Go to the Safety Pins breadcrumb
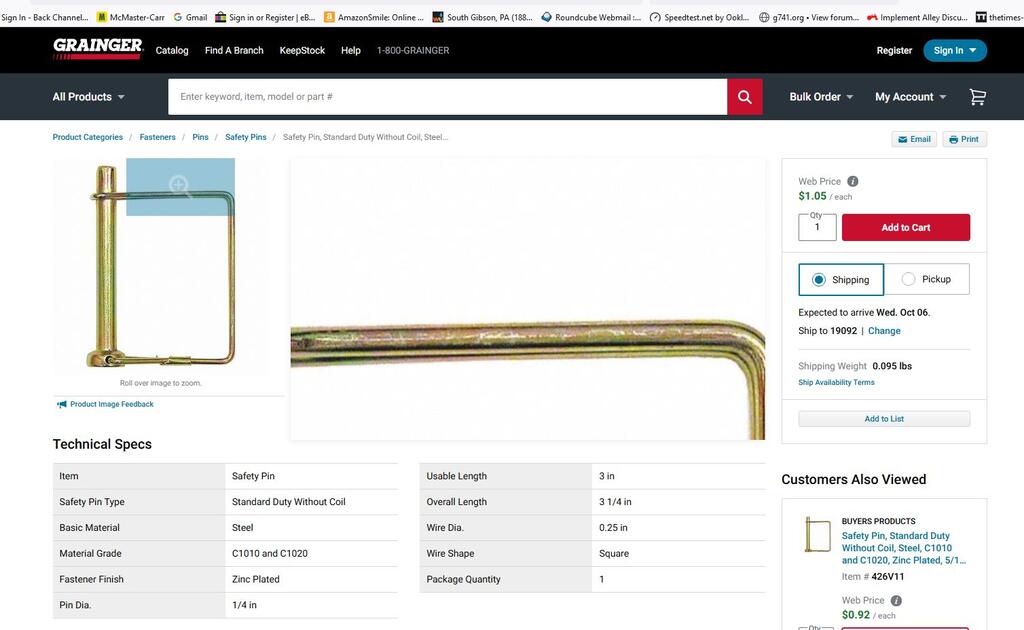 (x=246, y=137)
